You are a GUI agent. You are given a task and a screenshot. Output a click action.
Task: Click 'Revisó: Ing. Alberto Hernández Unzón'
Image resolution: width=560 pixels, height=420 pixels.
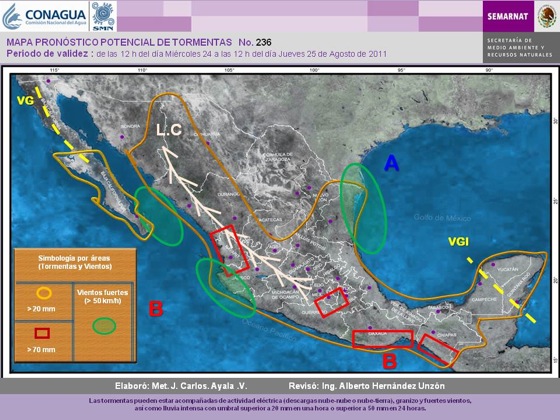pos(367,386)
